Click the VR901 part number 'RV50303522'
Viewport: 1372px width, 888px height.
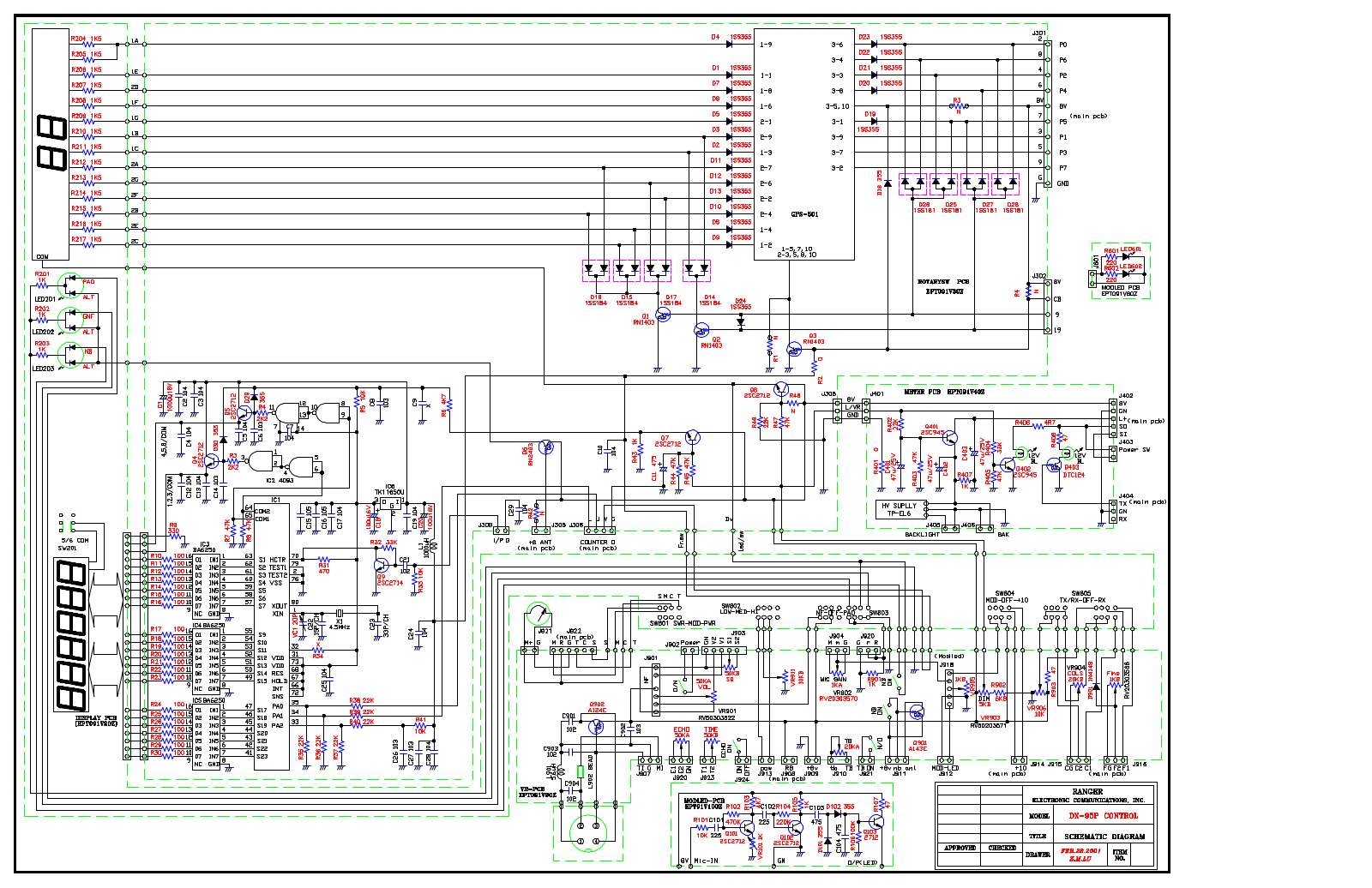click(x=717, y=718)
